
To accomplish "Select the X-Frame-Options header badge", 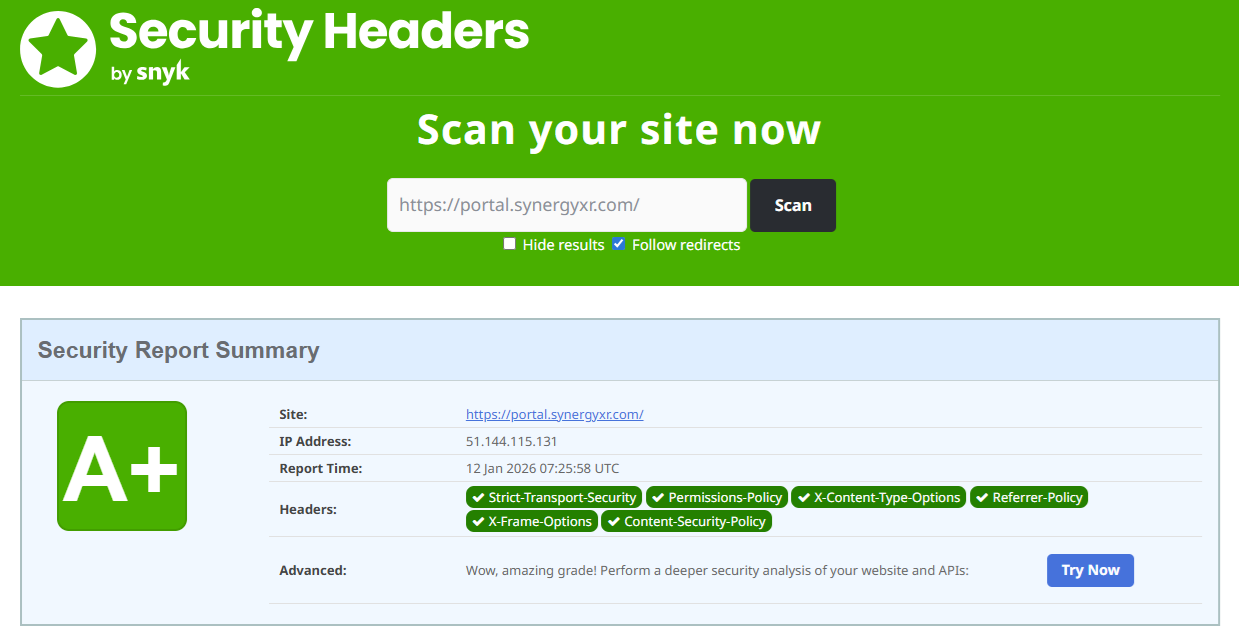I will click(x=532, y=522).
